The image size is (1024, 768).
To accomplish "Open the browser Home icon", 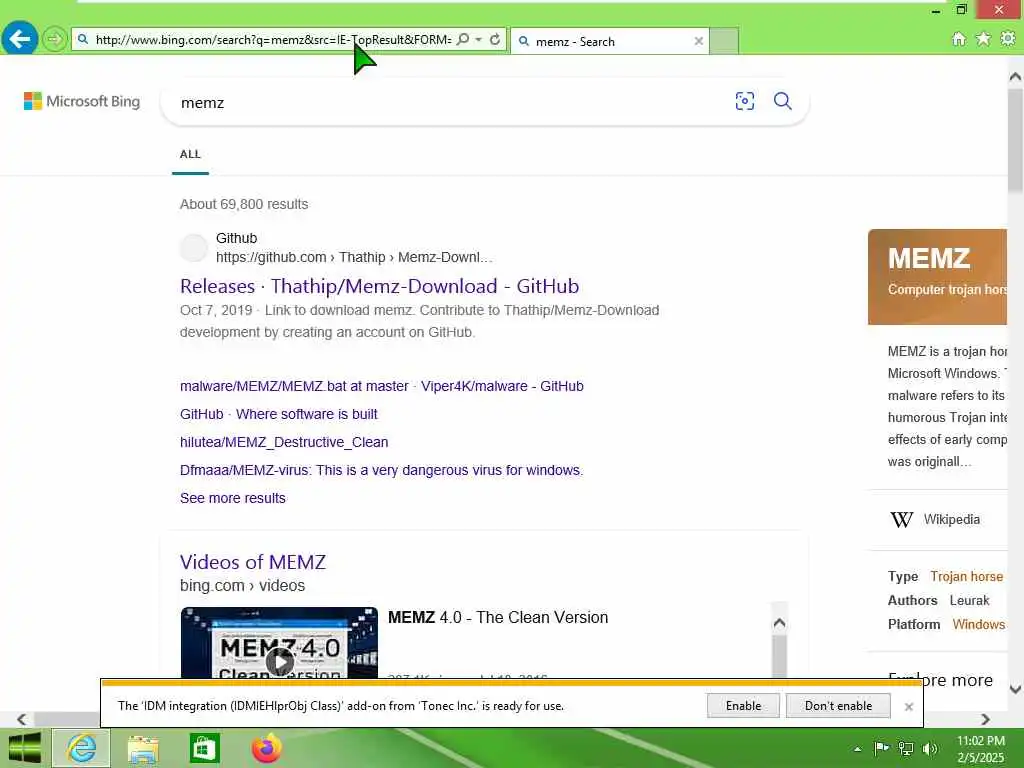I will click(959, 39).
